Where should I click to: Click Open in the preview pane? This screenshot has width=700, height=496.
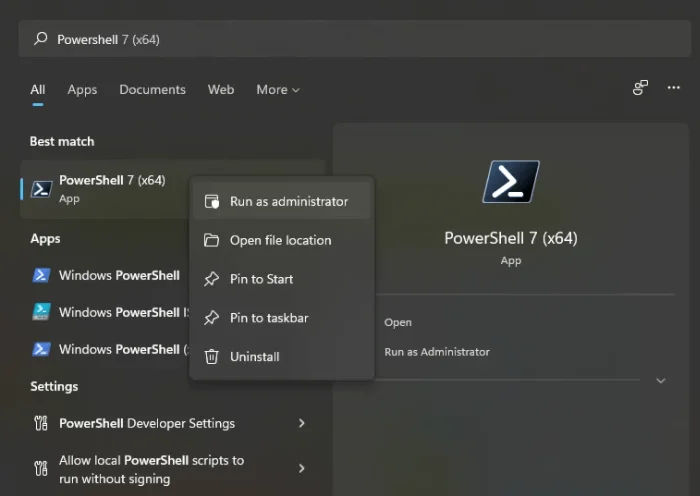pos(398,322)
